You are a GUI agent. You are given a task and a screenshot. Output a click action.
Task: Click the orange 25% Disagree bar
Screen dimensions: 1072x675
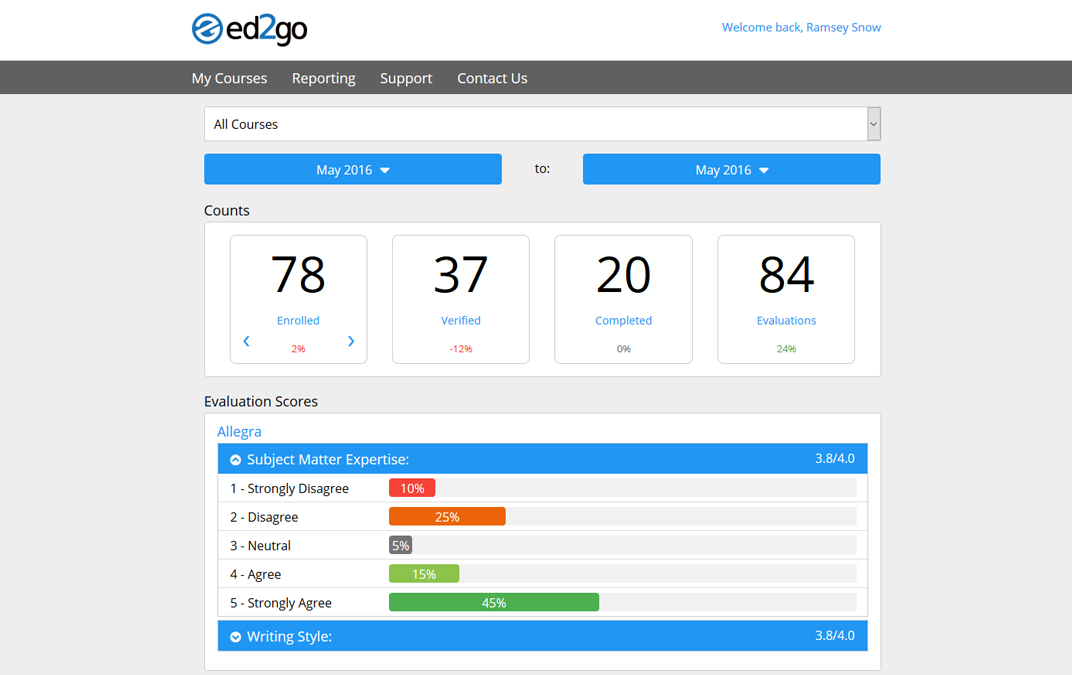tap(447, 517)
